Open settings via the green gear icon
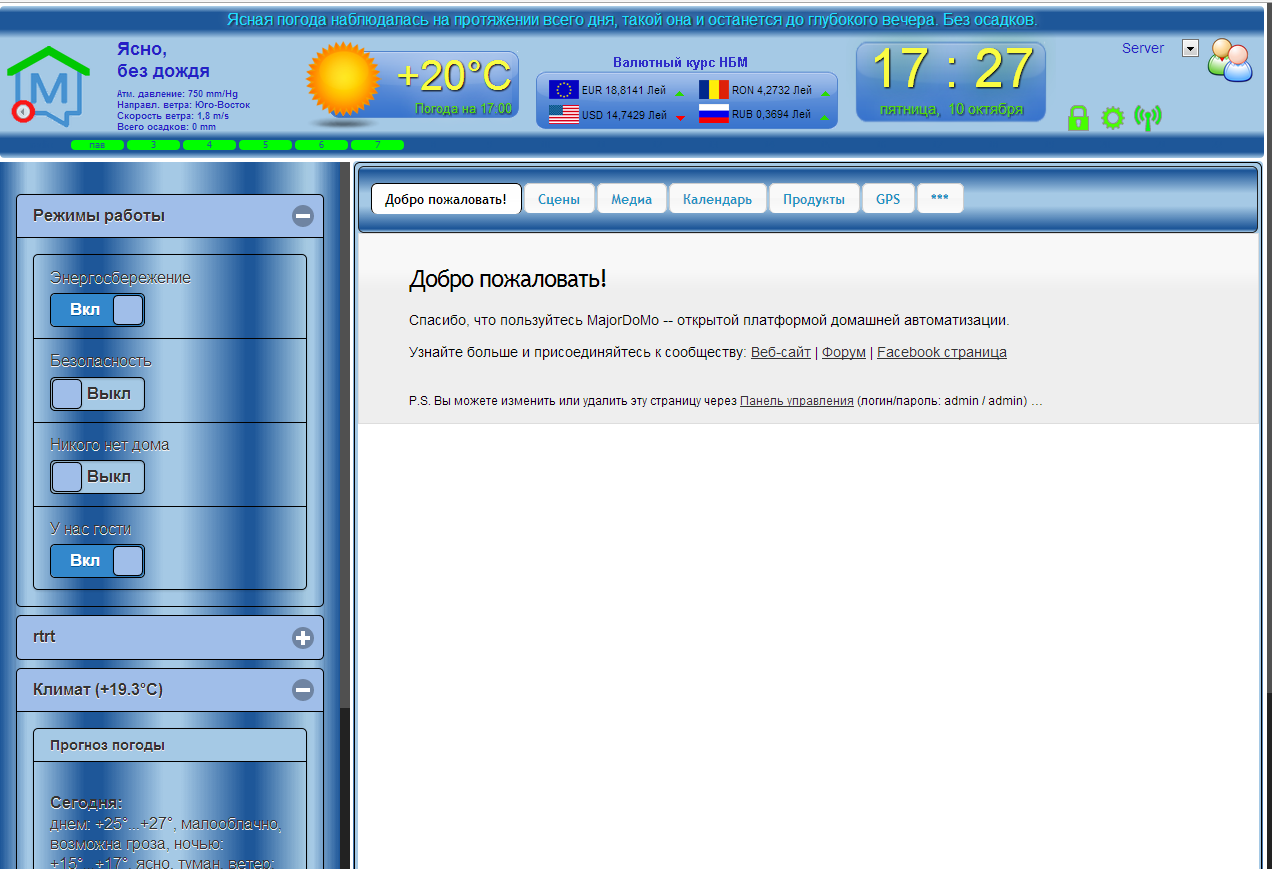This screenshot has width=1272, height=869. pos(1112,117)
